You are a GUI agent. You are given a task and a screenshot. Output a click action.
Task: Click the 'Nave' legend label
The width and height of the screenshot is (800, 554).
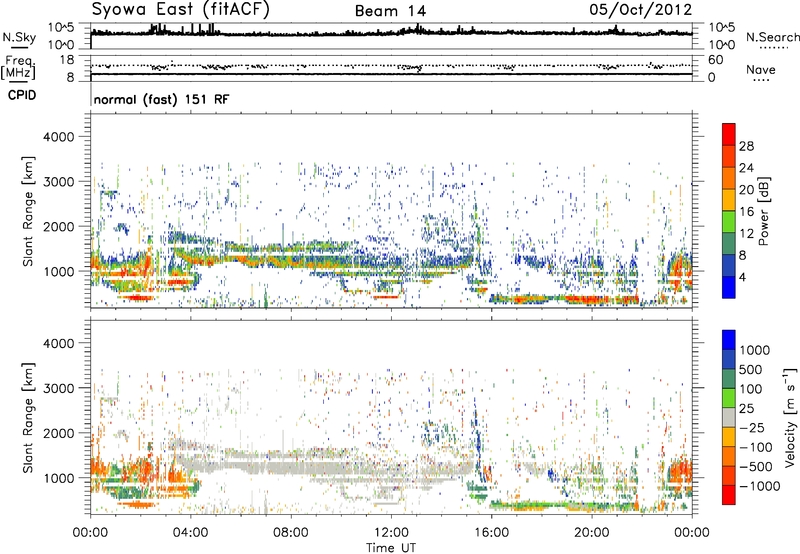pyautogui.click(x=761, y=70)
